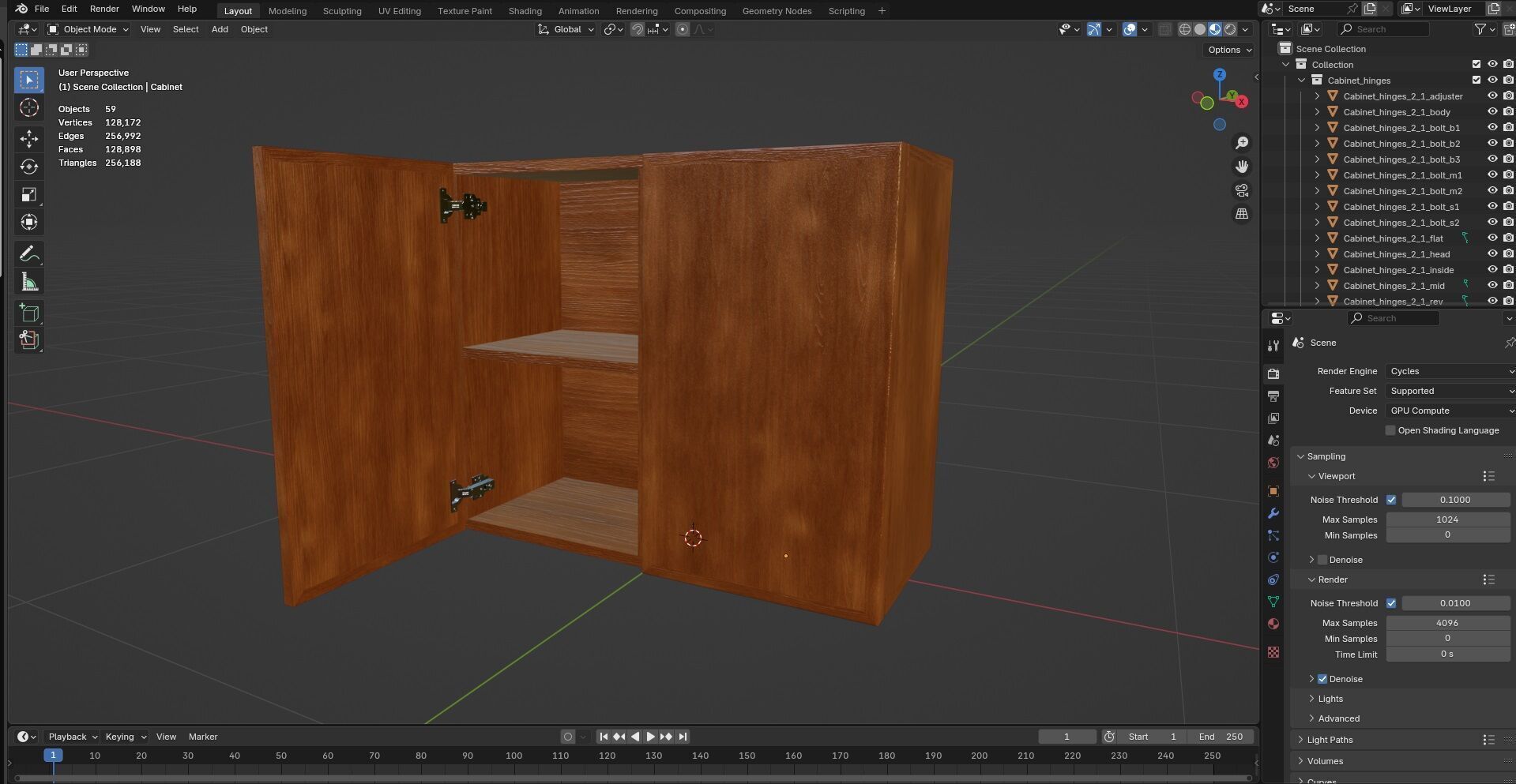1516x784 pixels.
Task: Open the Physics properties tab
Action: (x=1273, y=557)
